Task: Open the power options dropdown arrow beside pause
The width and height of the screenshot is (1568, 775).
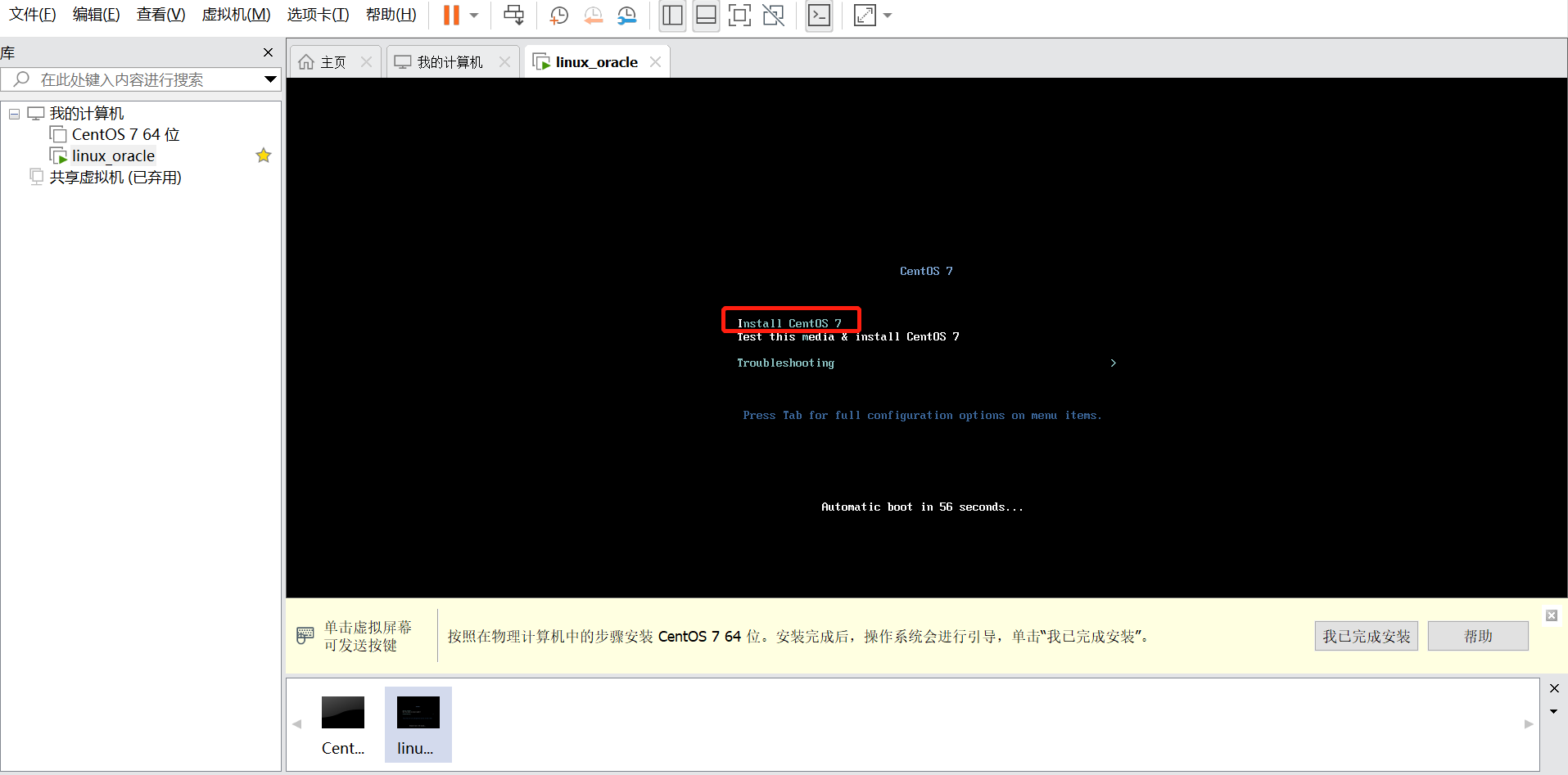Action: (x=474, y=16)
